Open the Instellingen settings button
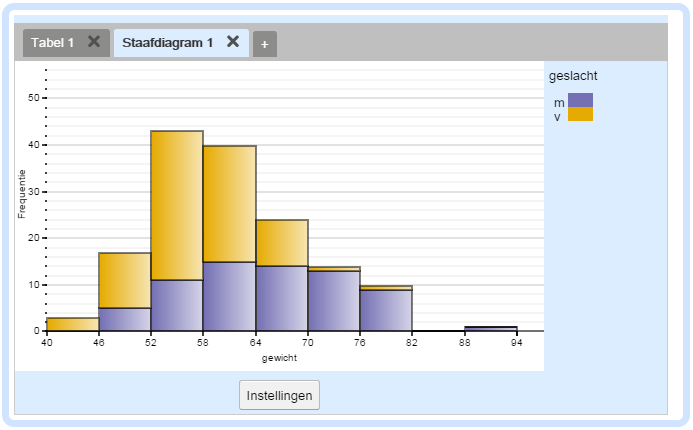Image resolution: width=693 pixels, height=430 pixels. click(x=279, y=395)
